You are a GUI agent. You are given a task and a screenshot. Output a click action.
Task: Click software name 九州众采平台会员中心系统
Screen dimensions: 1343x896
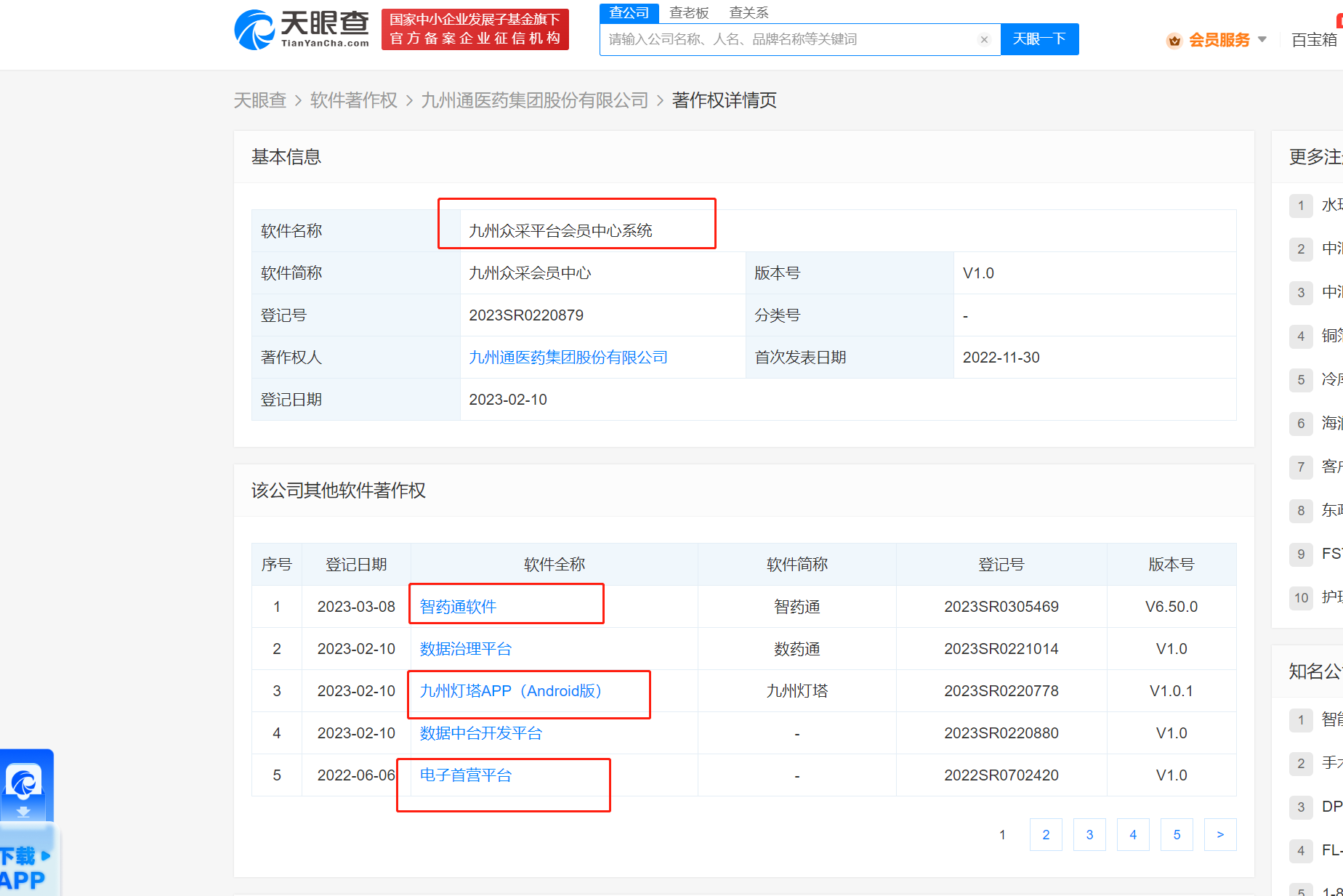click(x=560, y=231)
